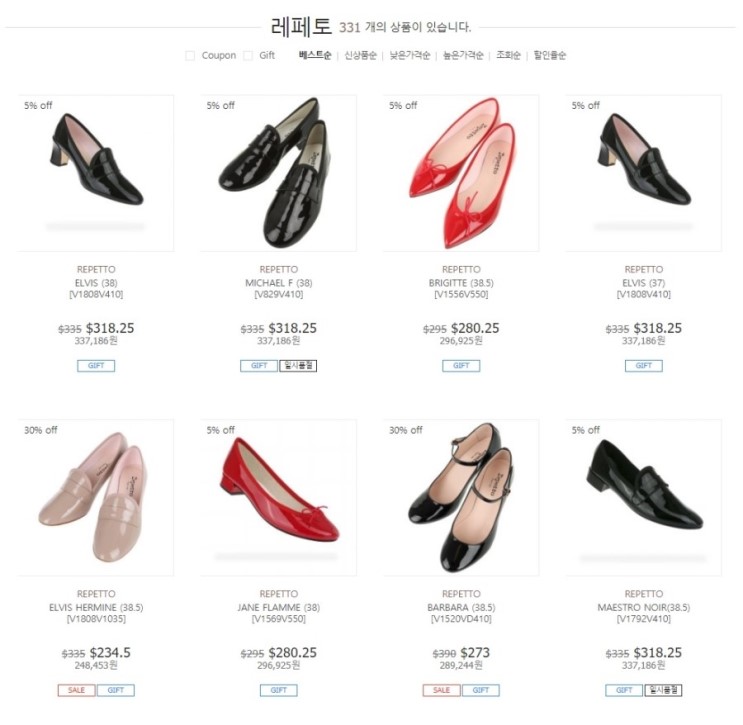The width and height of the screenshot is (743, 725).
Task: Click the 일시품절 badge under MICHAEL F
Action: [298, 366]
